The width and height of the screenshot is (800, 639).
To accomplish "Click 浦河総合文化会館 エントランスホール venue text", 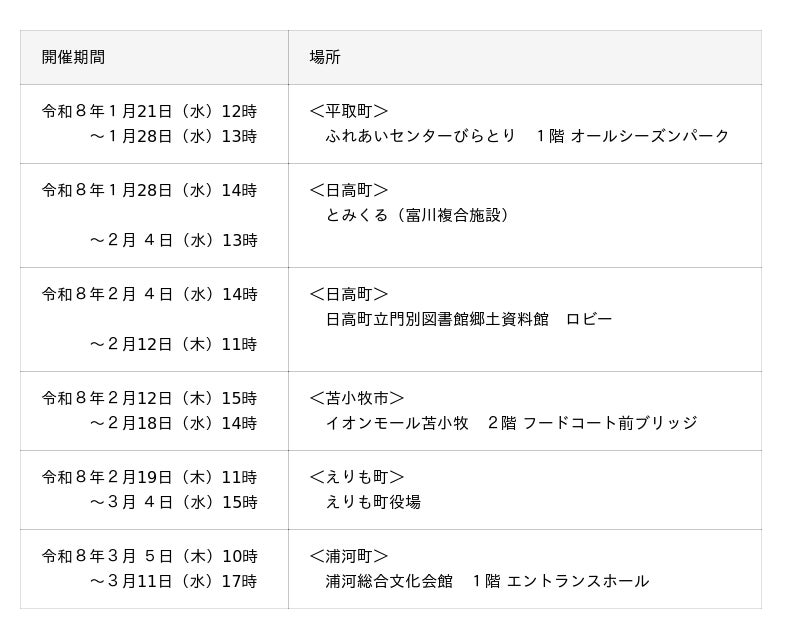I will click(486, 581).
